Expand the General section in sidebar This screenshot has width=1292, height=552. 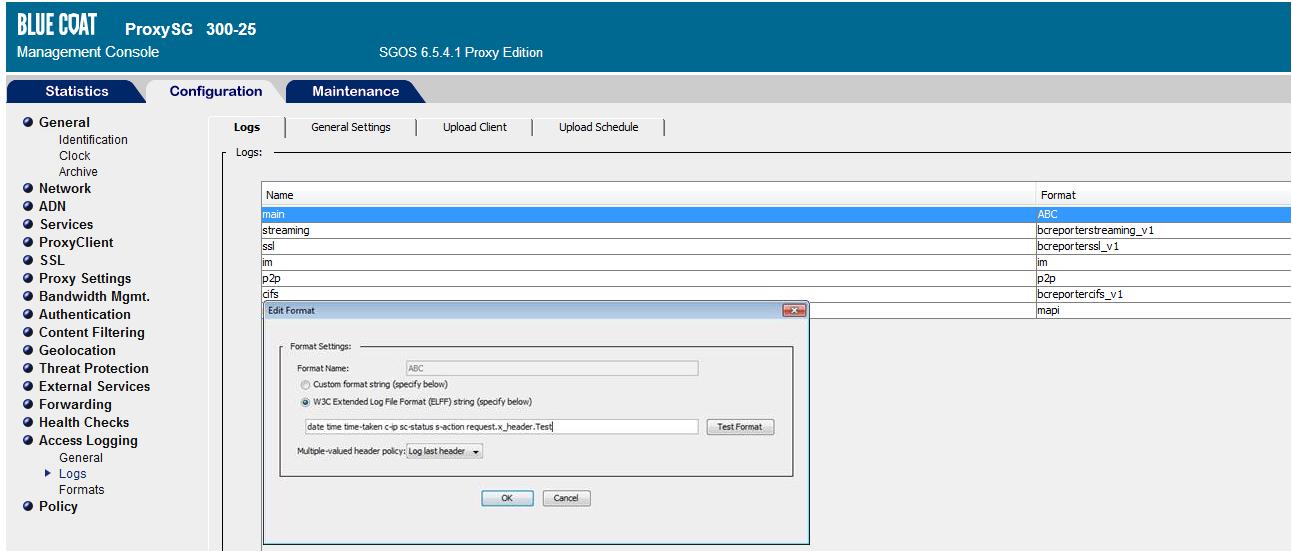(64, 122)
